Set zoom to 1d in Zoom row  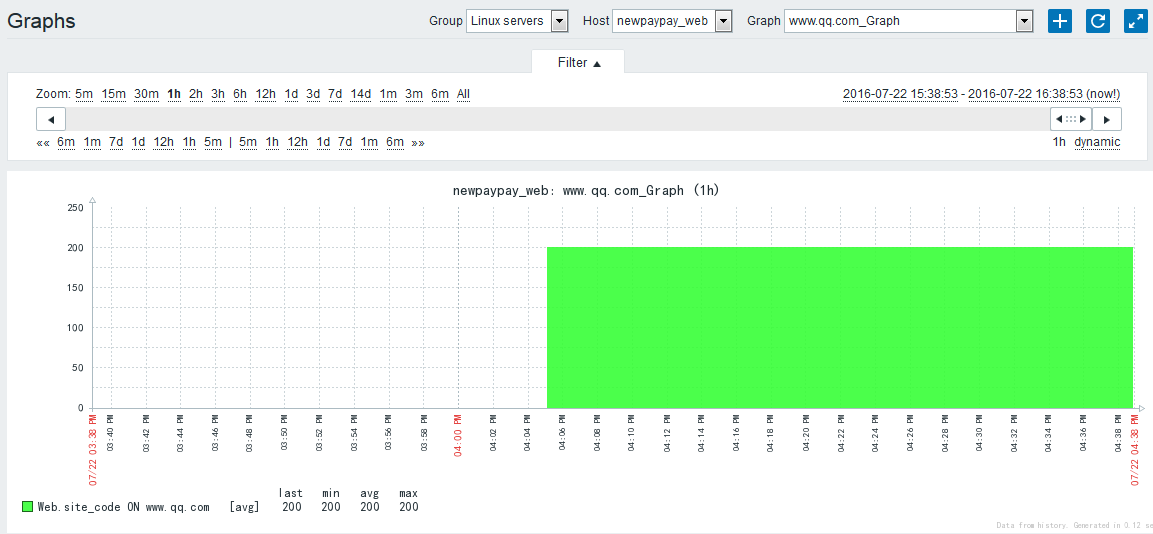point(291,94)
